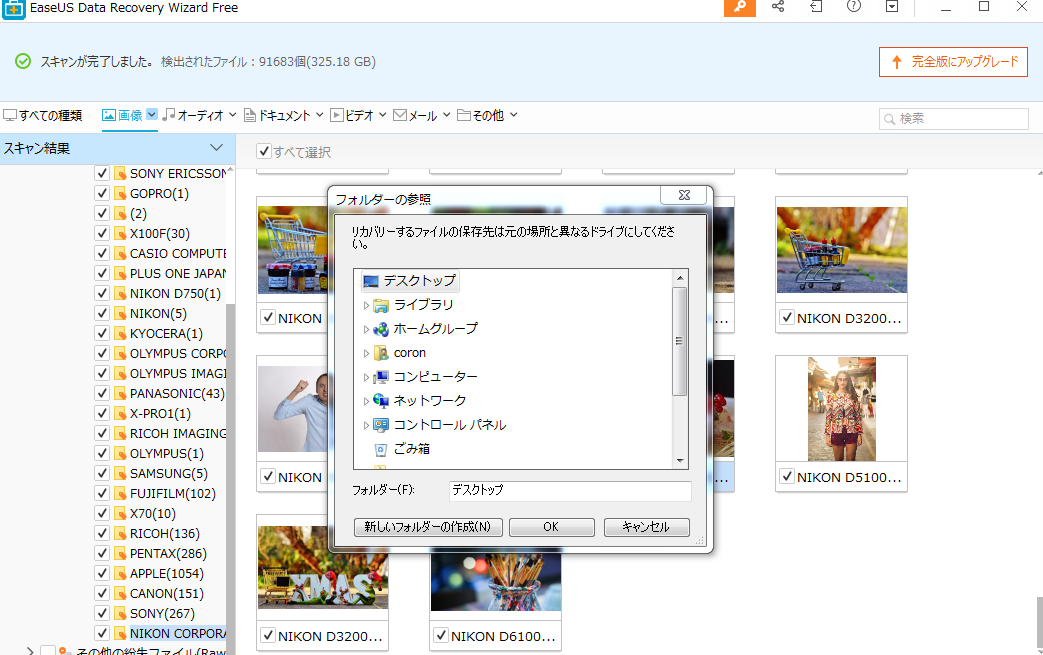Expand the coron tree node
Image resolution: width=1043 pixels, height=655 pixels.
click(366, 353)
